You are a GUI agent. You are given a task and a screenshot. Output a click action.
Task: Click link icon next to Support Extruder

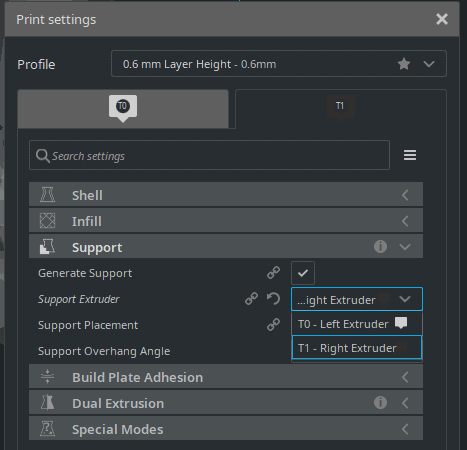coord(251,299)
